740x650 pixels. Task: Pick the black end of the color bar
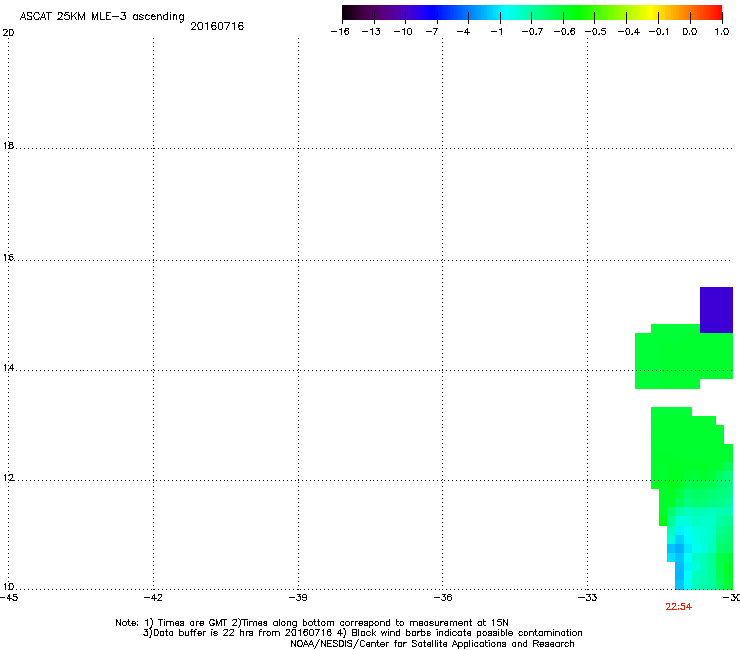[350, 12]
